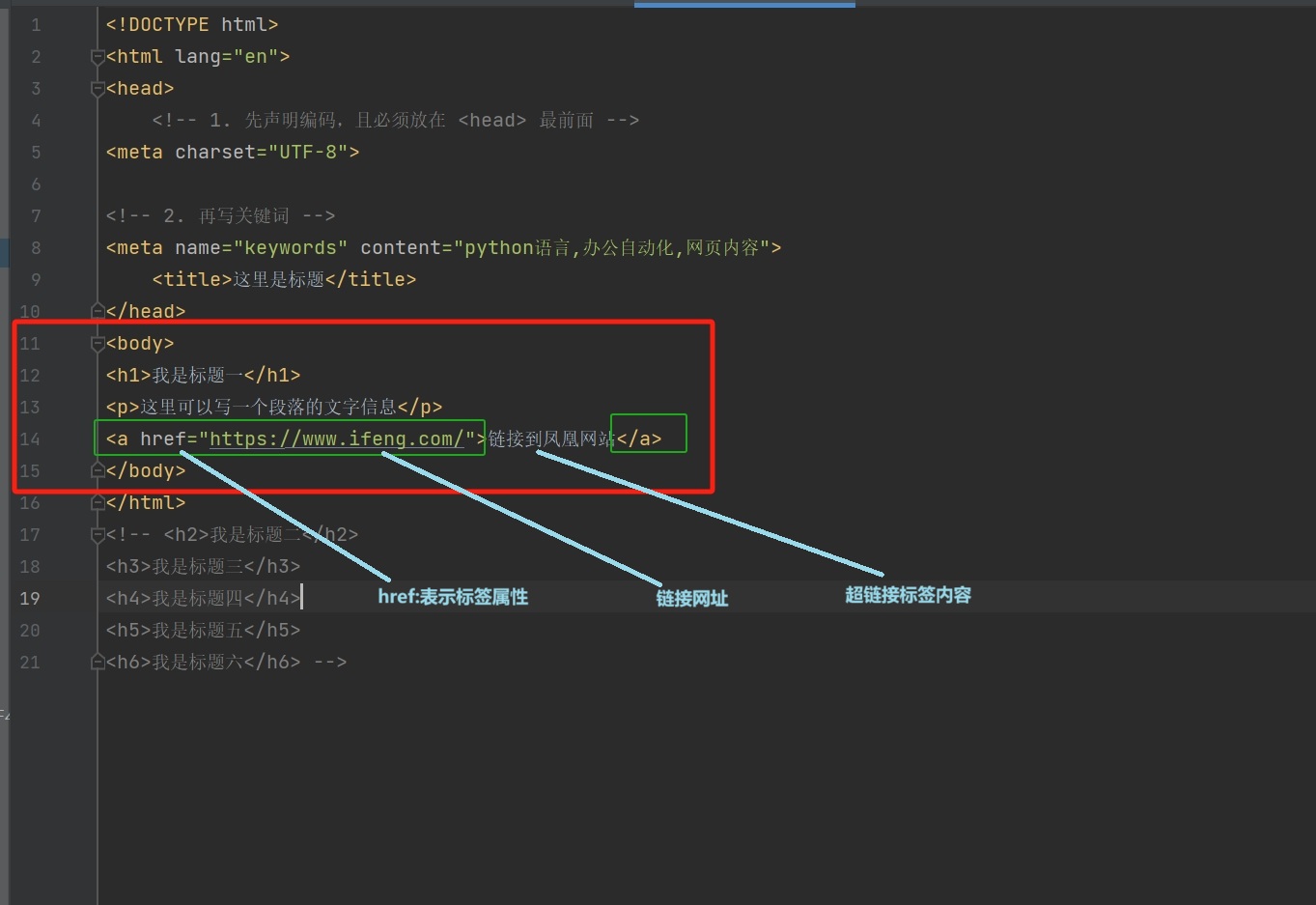Click the closing fold marker beside </head>

click(97, 310)
